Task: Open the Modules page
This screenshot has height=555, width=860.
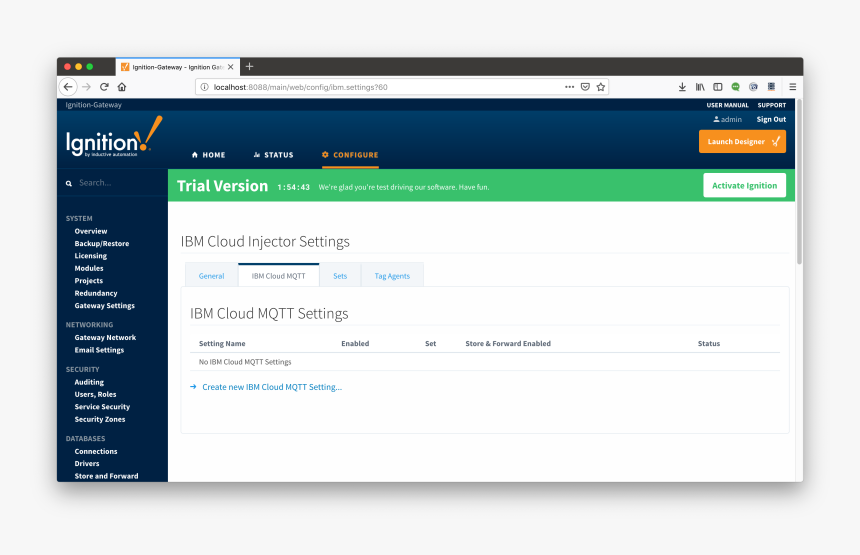Action: pos(89,269)
